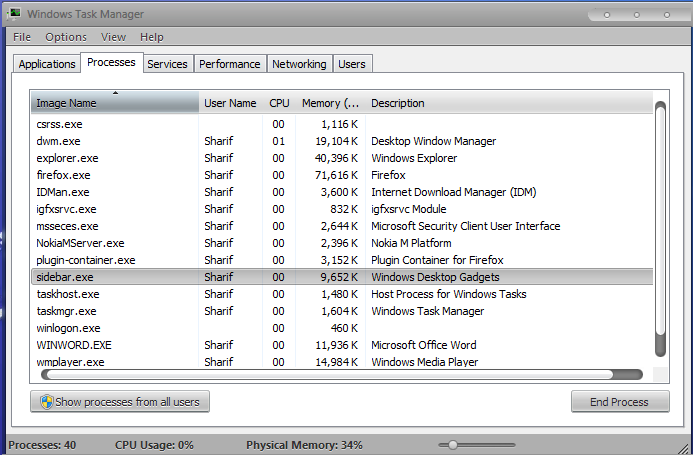Sort processes by CPU column
693x455 pixels.
[x=278, y=103]
